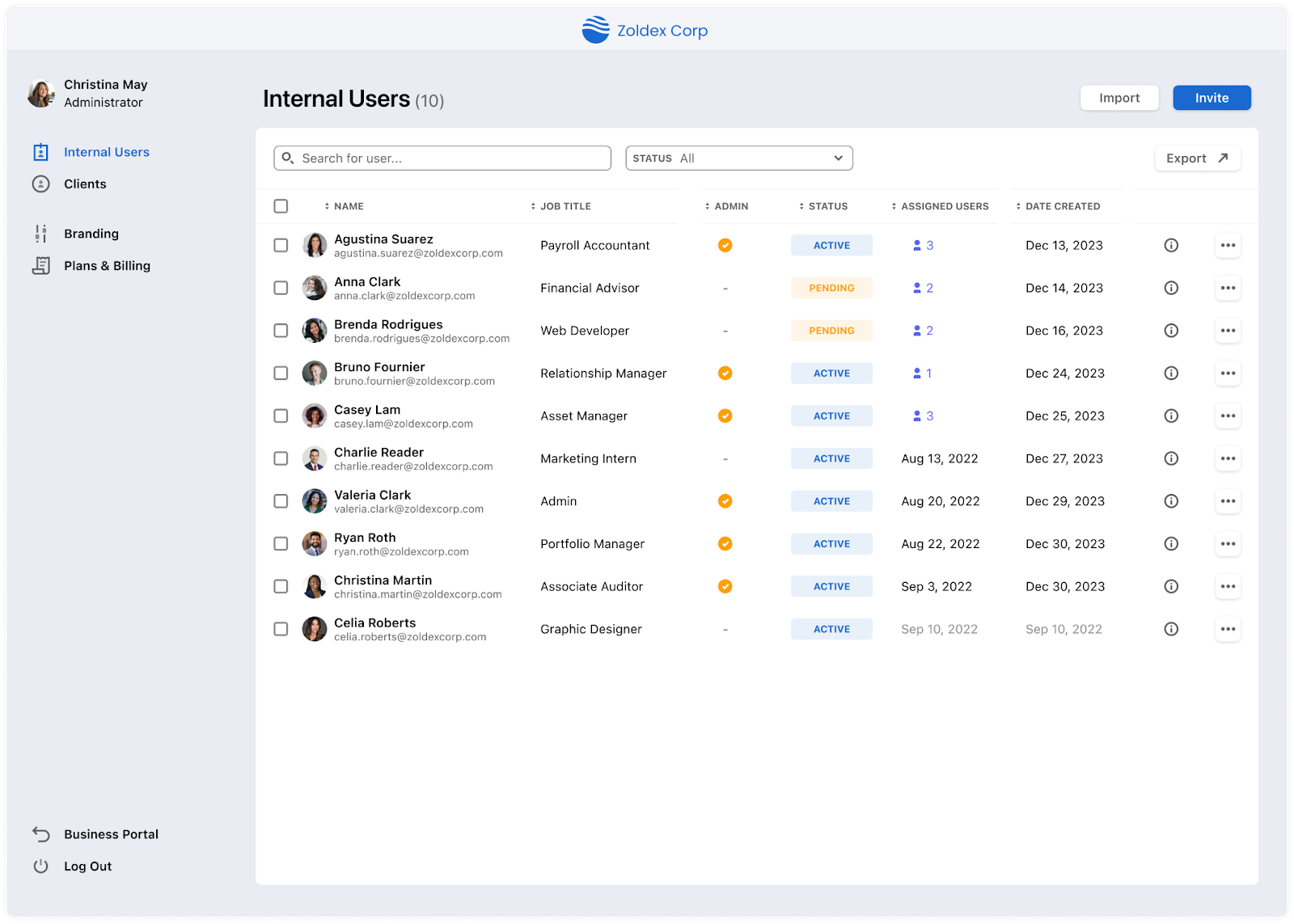Open the Export option

pyautogui.click(x=1197, y=158)
